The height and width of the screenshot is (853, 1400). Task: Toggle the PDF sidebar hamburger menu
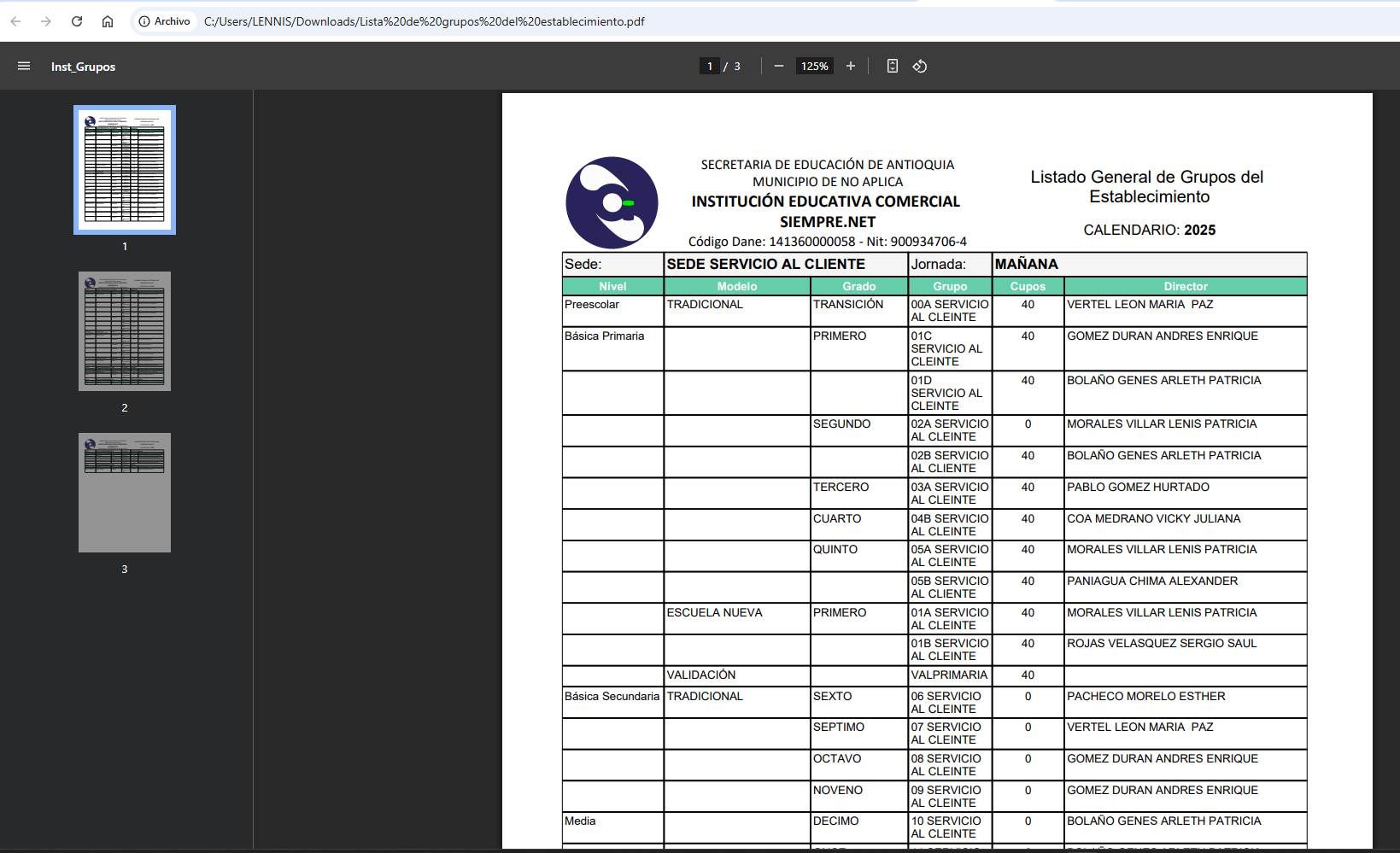click(24, 66)
